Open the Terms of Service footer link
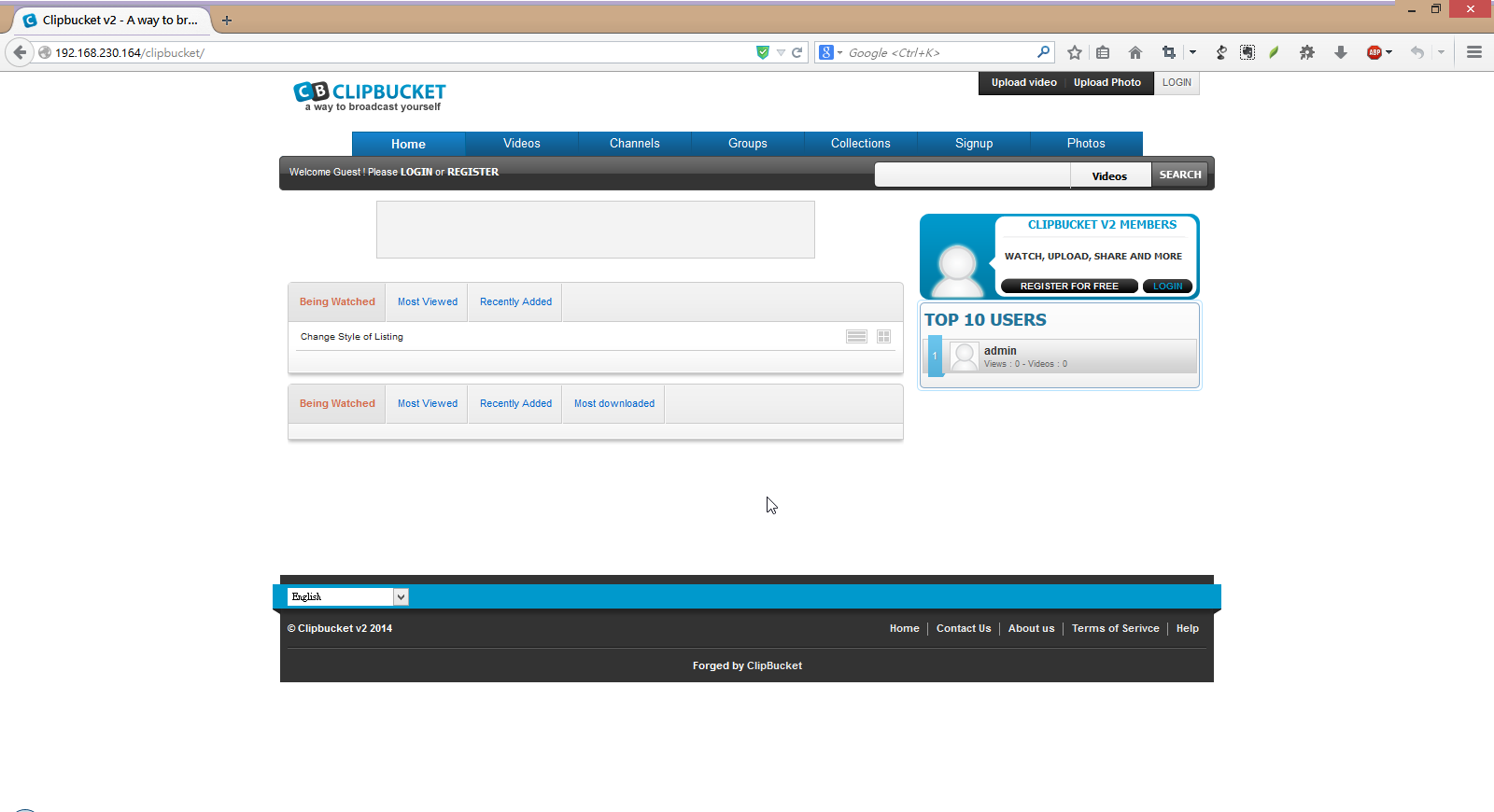Screen dimensions: 1494x812 click(1115, 629)
